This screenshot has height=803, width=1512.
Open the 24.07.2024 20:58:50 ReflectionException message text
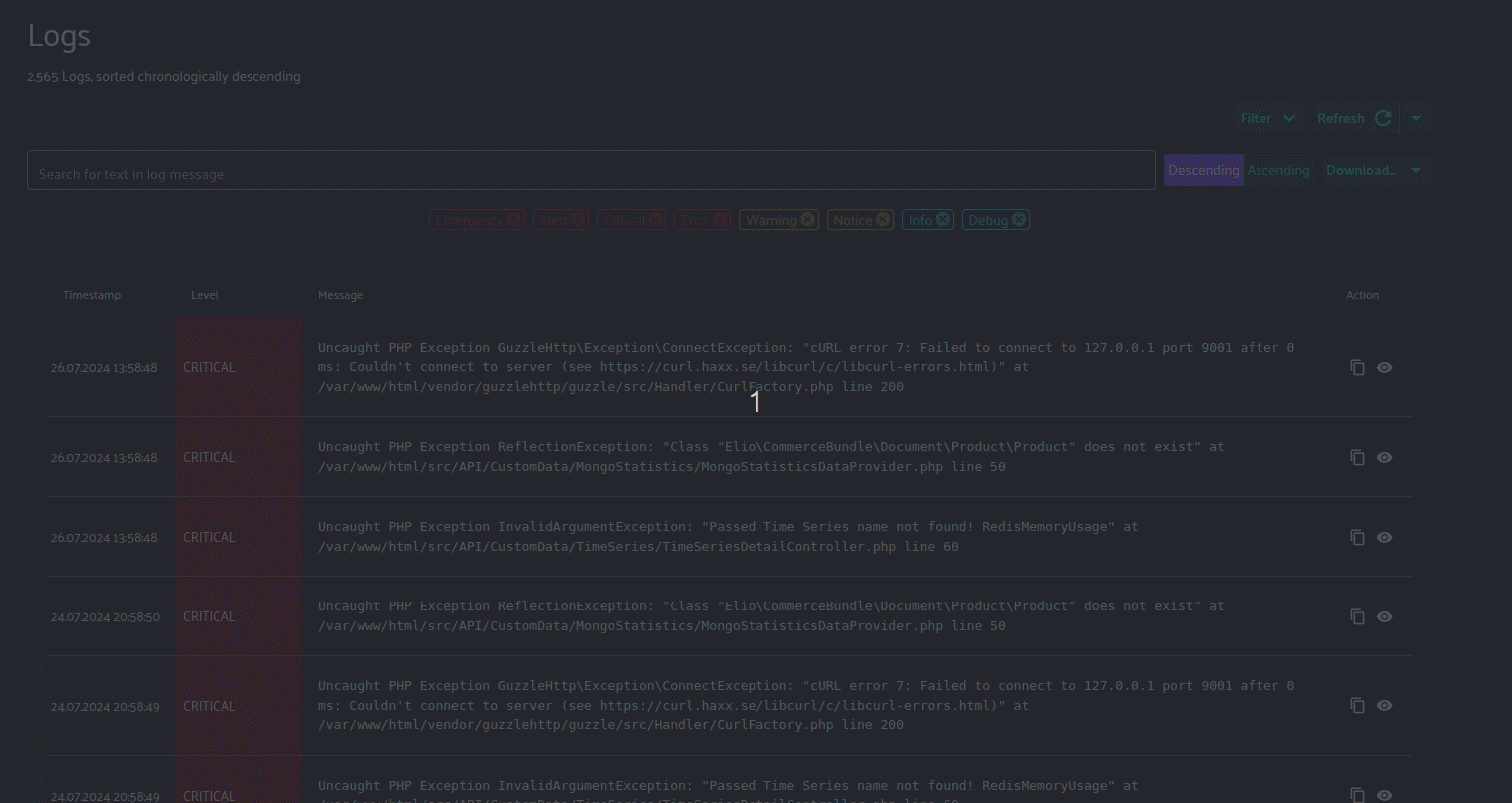click(770, 616)
